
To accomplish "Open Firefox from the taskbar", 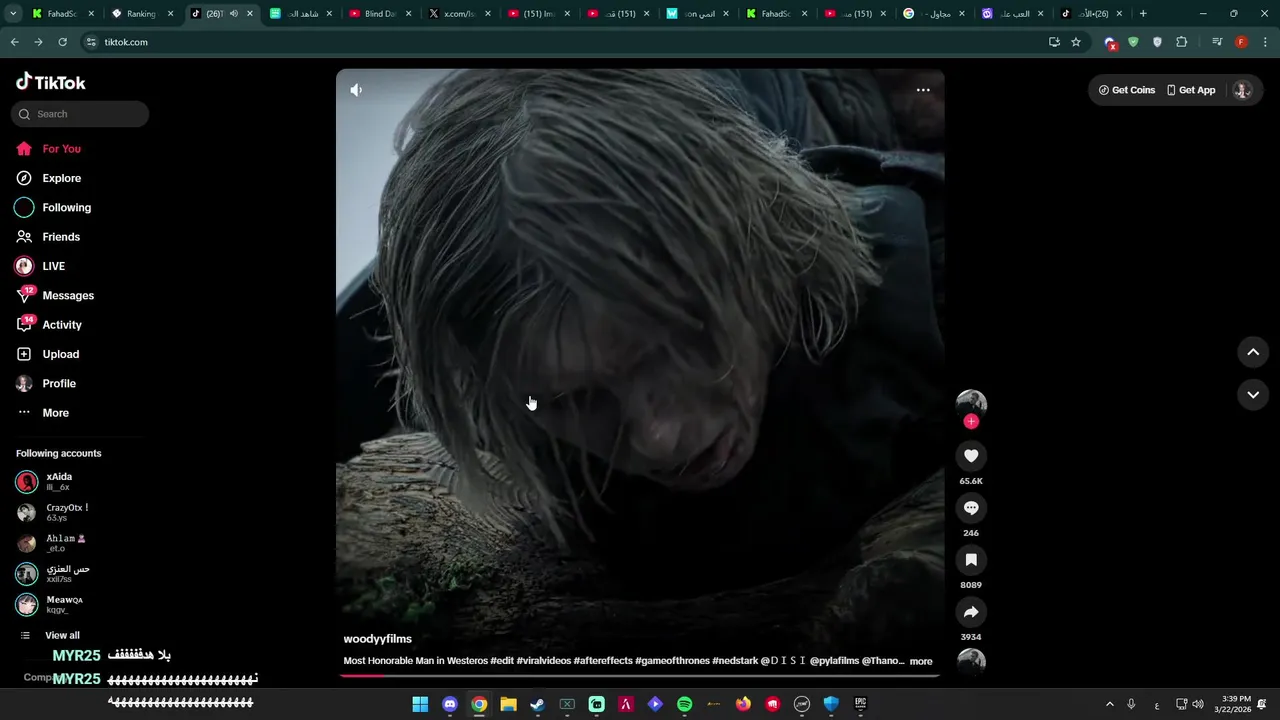I will coord(743,704).
